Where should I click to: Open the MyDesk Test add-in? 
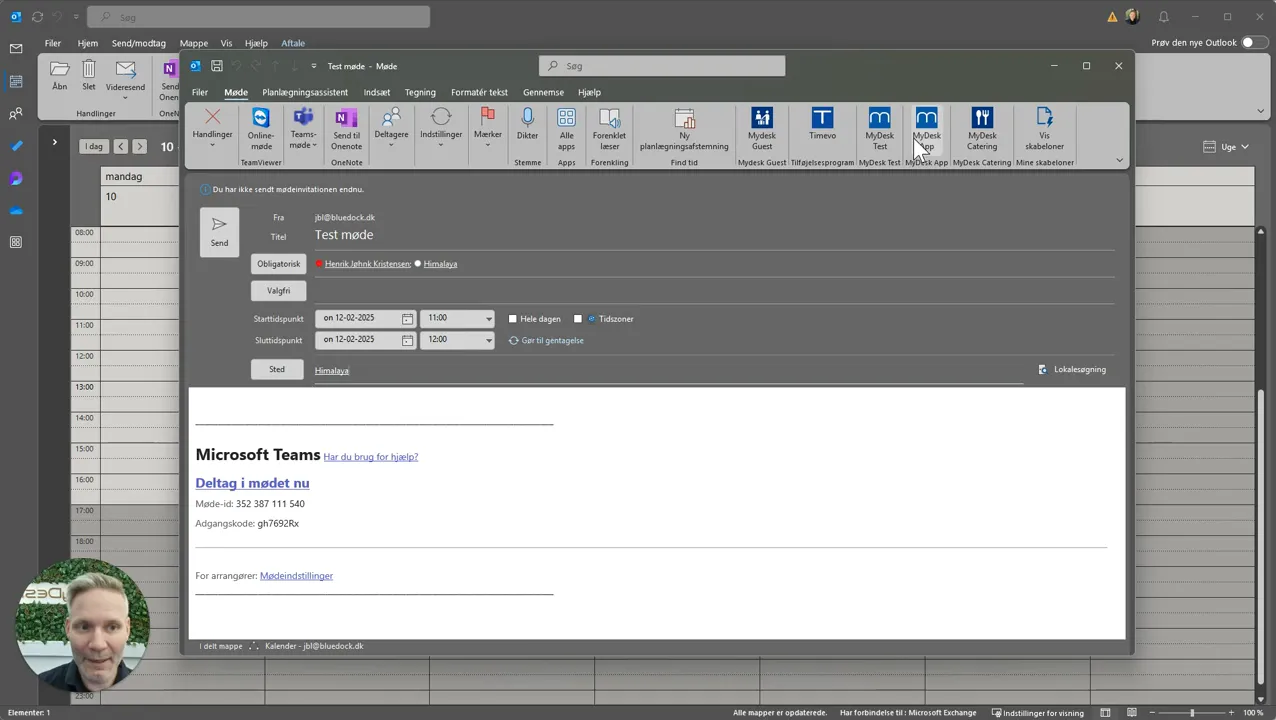pyautogui.click(x=879, y=129)
